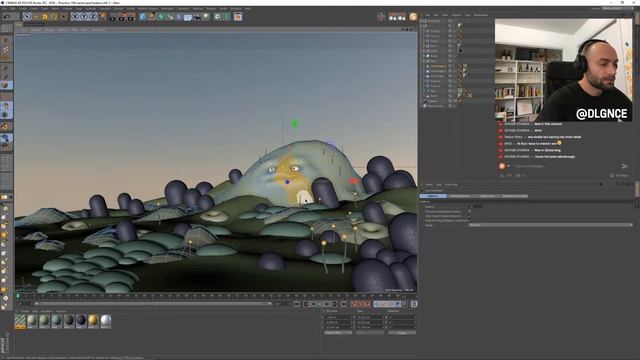640x360 pixels.
Task: Click the green Y-axis gizmo handle
Action: [295, 123]
